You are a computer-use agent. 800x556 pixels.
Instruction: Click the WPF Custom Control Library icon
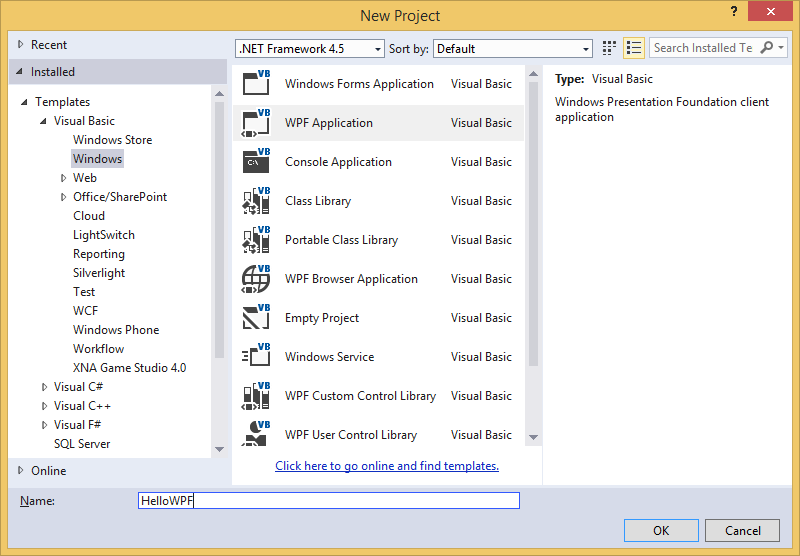256,395
